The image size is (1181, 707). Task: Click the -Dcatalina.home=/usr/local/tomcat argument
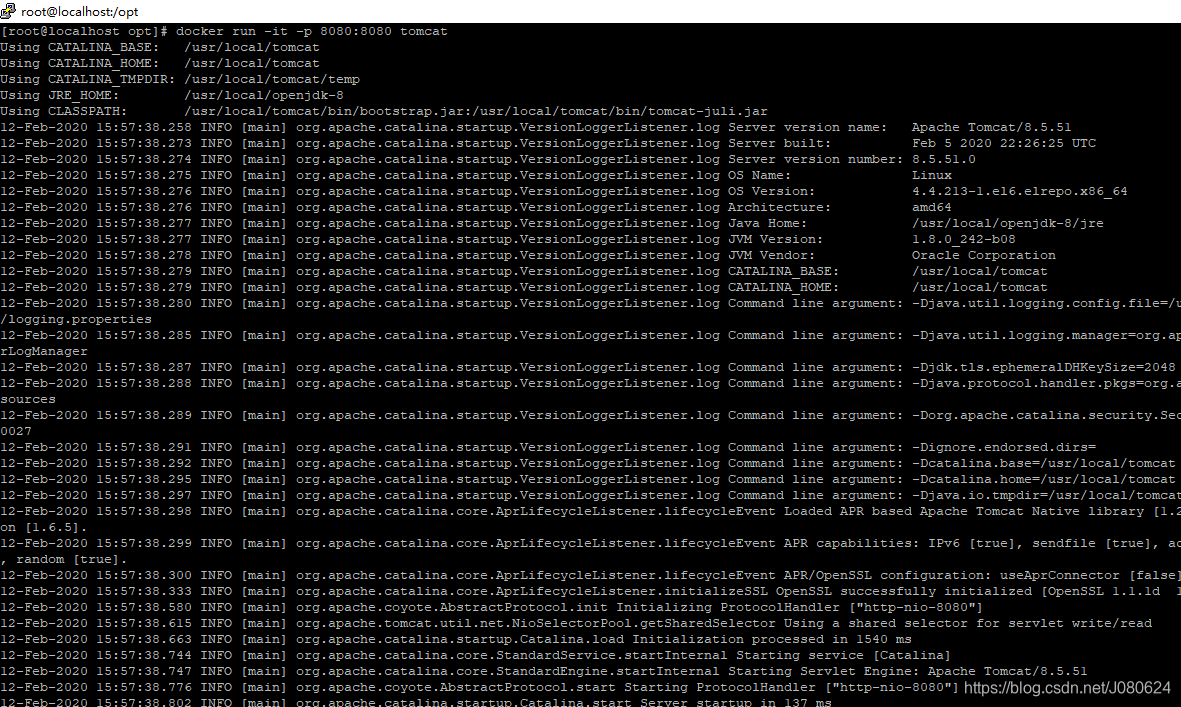coord(1043,480)
